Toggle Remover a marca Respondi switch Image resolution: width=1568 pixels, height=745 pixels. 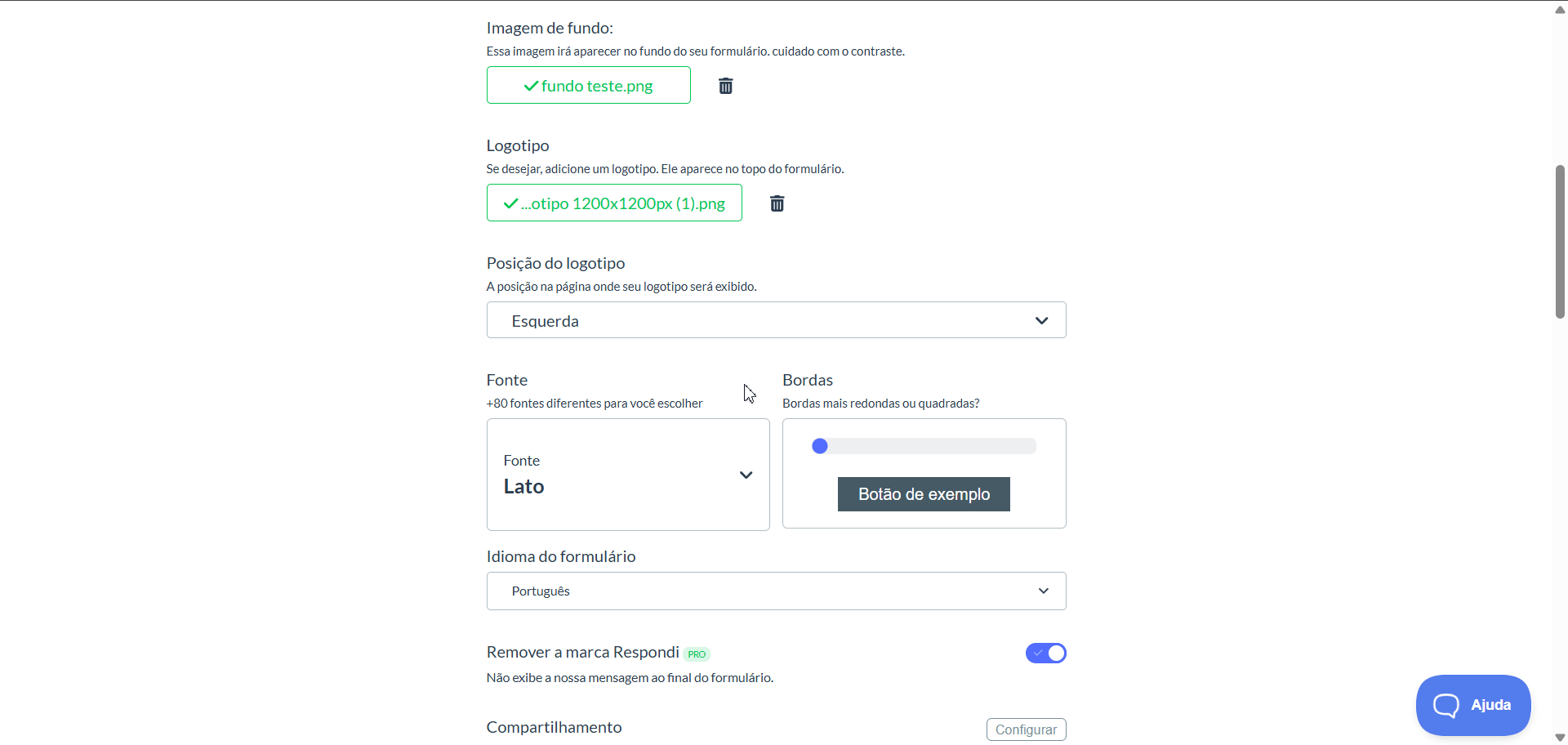pyautogui.click(x=1045, y=653)
